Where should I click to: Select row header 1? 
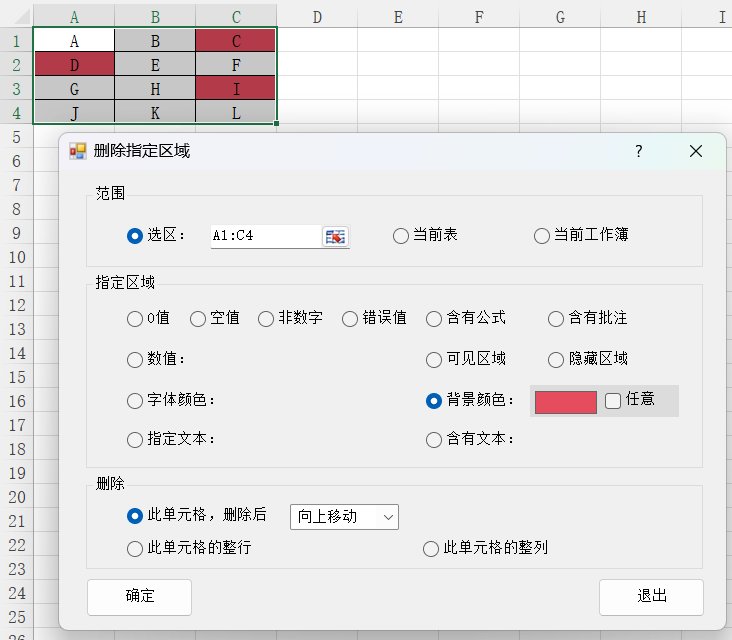coord(16,41)
